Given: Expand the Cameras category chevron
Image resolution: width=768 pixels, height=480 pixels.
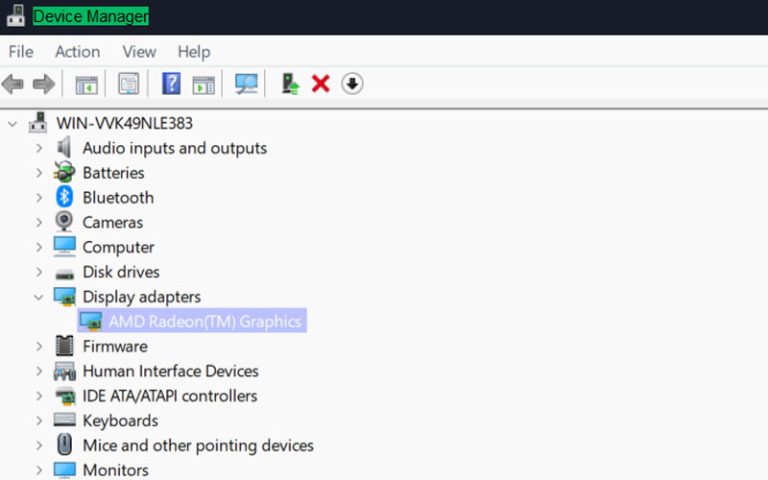Looking at the screenshot, I should [x=39, y=222].
